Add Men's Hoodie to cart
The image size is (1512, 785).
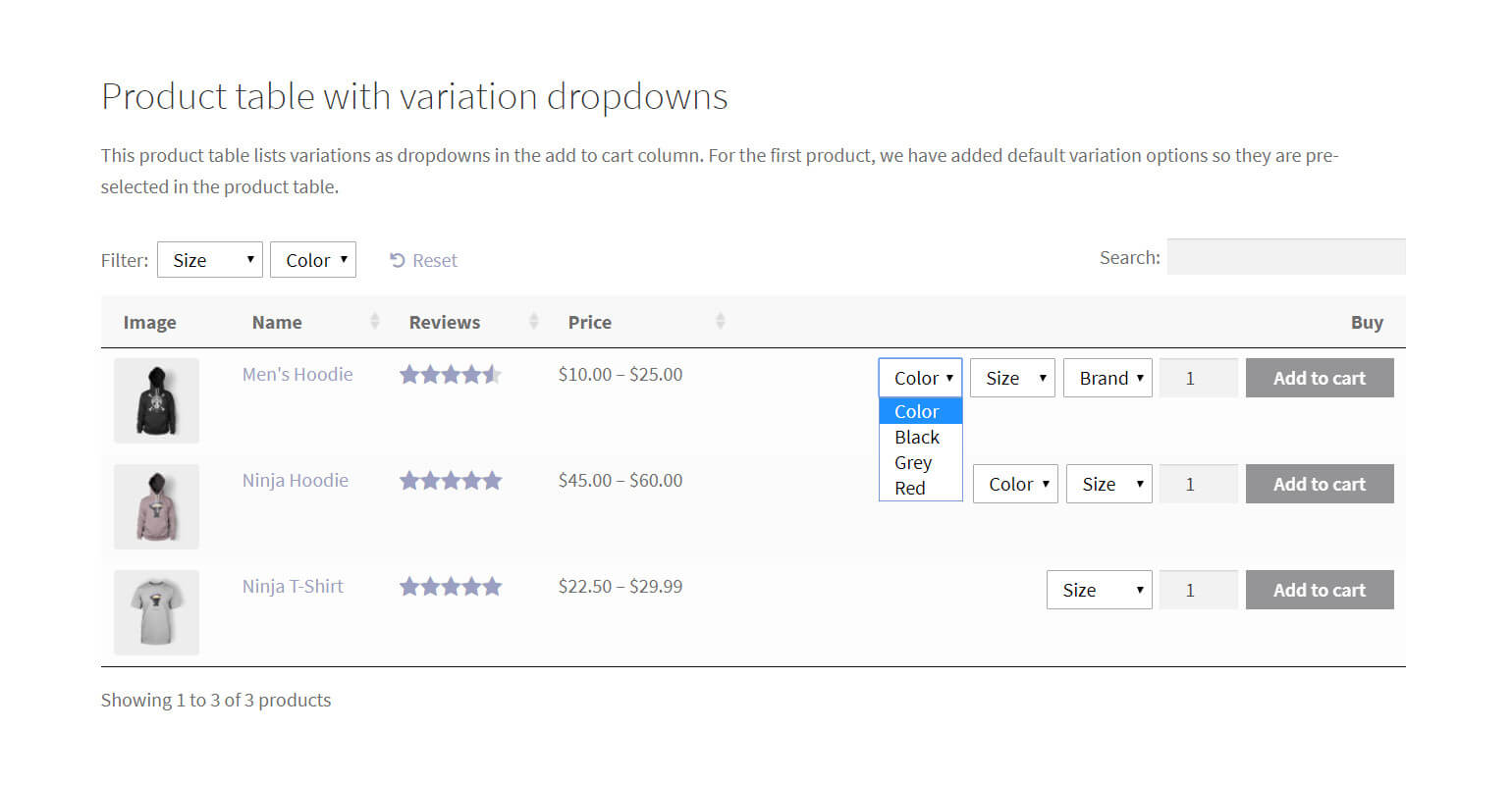[1319, 379]
